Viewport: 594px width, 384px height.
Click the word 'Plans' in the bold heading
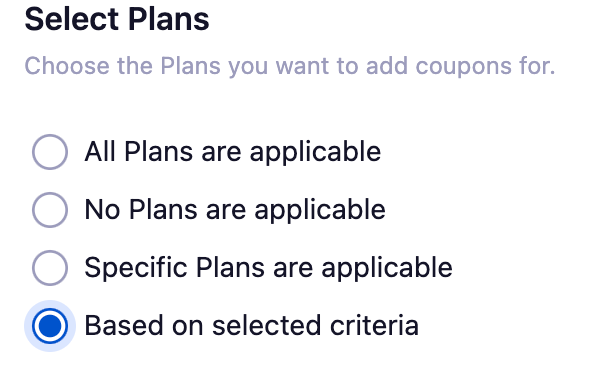coord(169,19)
